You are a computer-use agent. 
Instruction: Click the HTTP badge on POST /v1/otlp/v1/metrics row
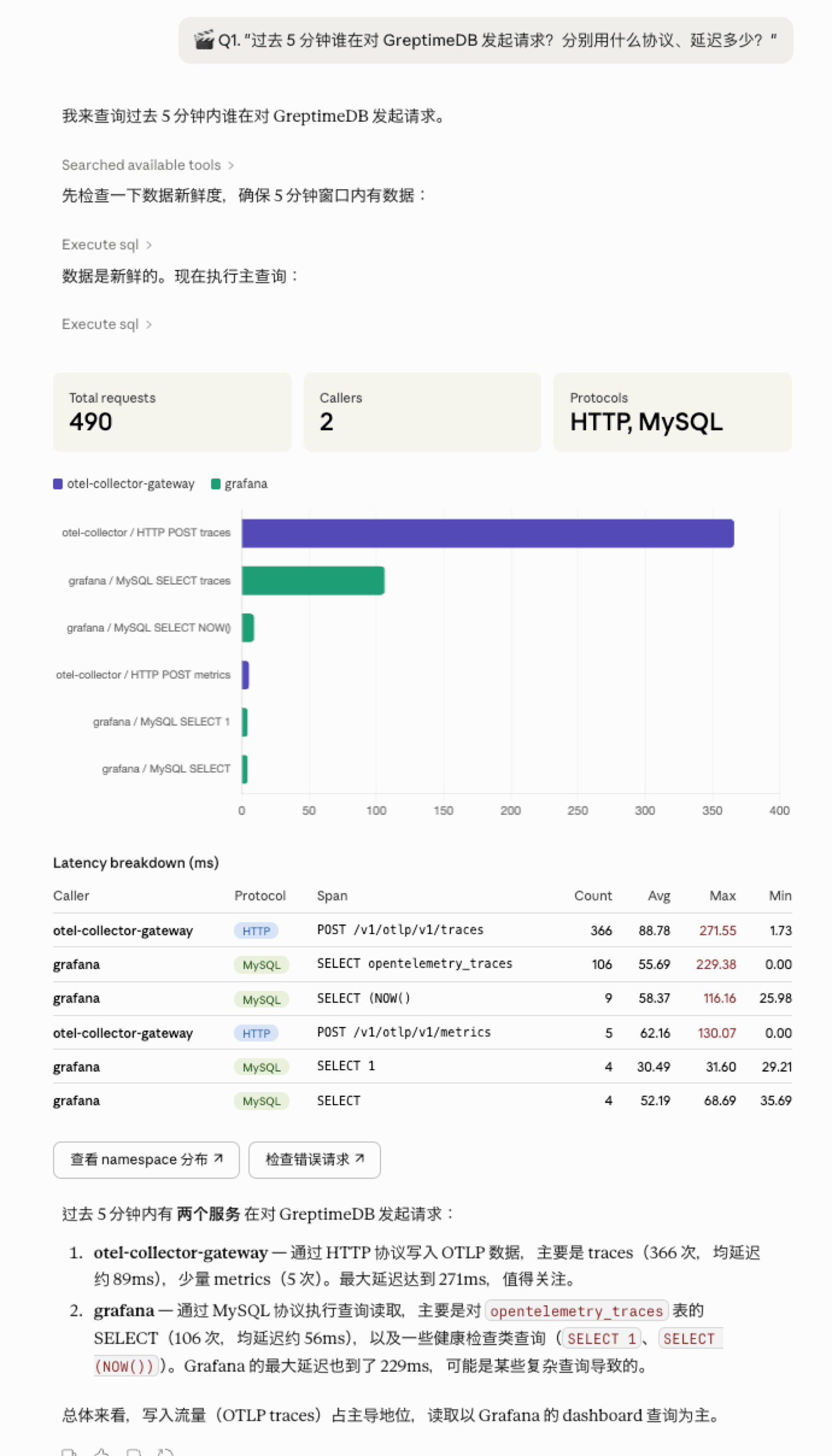coord(256,1033)
